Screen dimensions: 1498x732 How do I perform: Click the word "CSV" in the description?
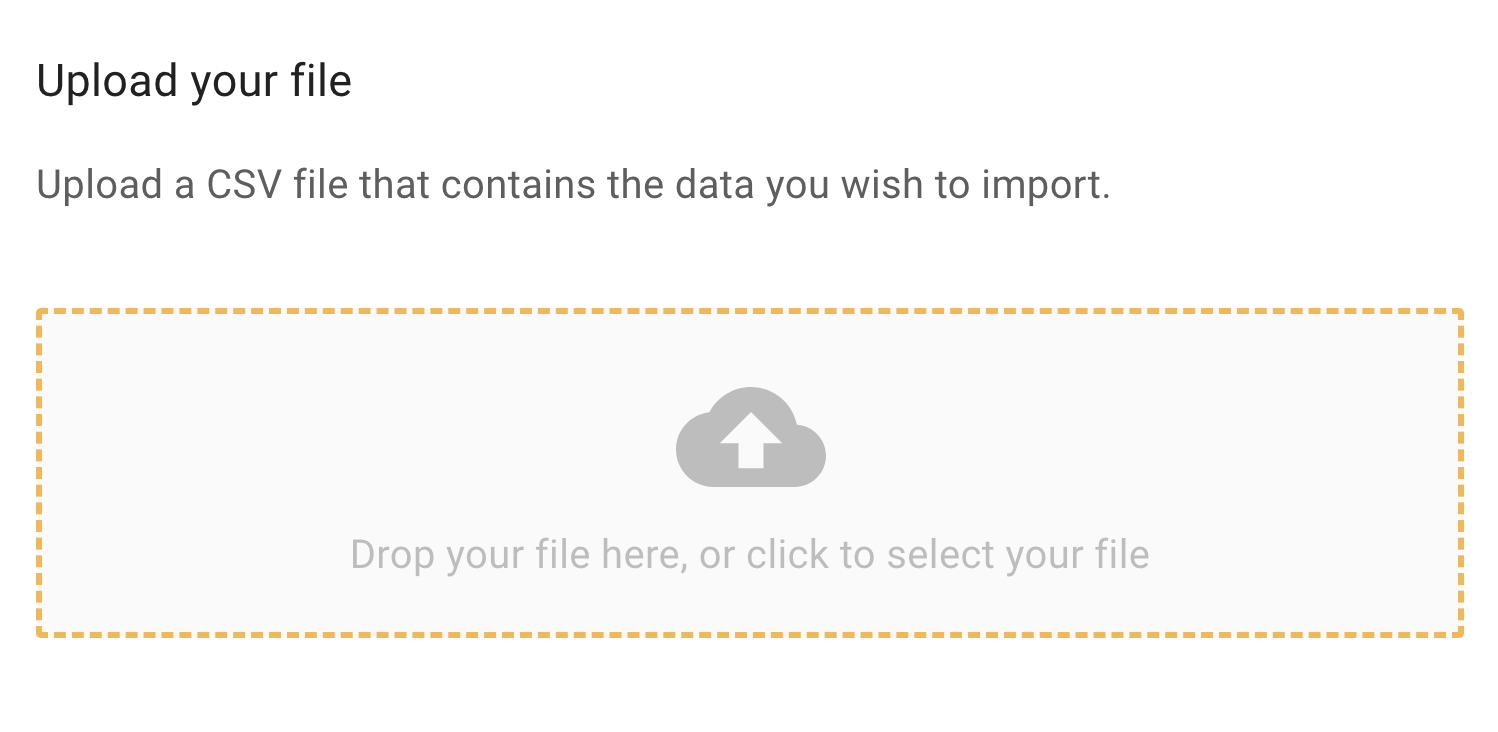pos(245,185)
